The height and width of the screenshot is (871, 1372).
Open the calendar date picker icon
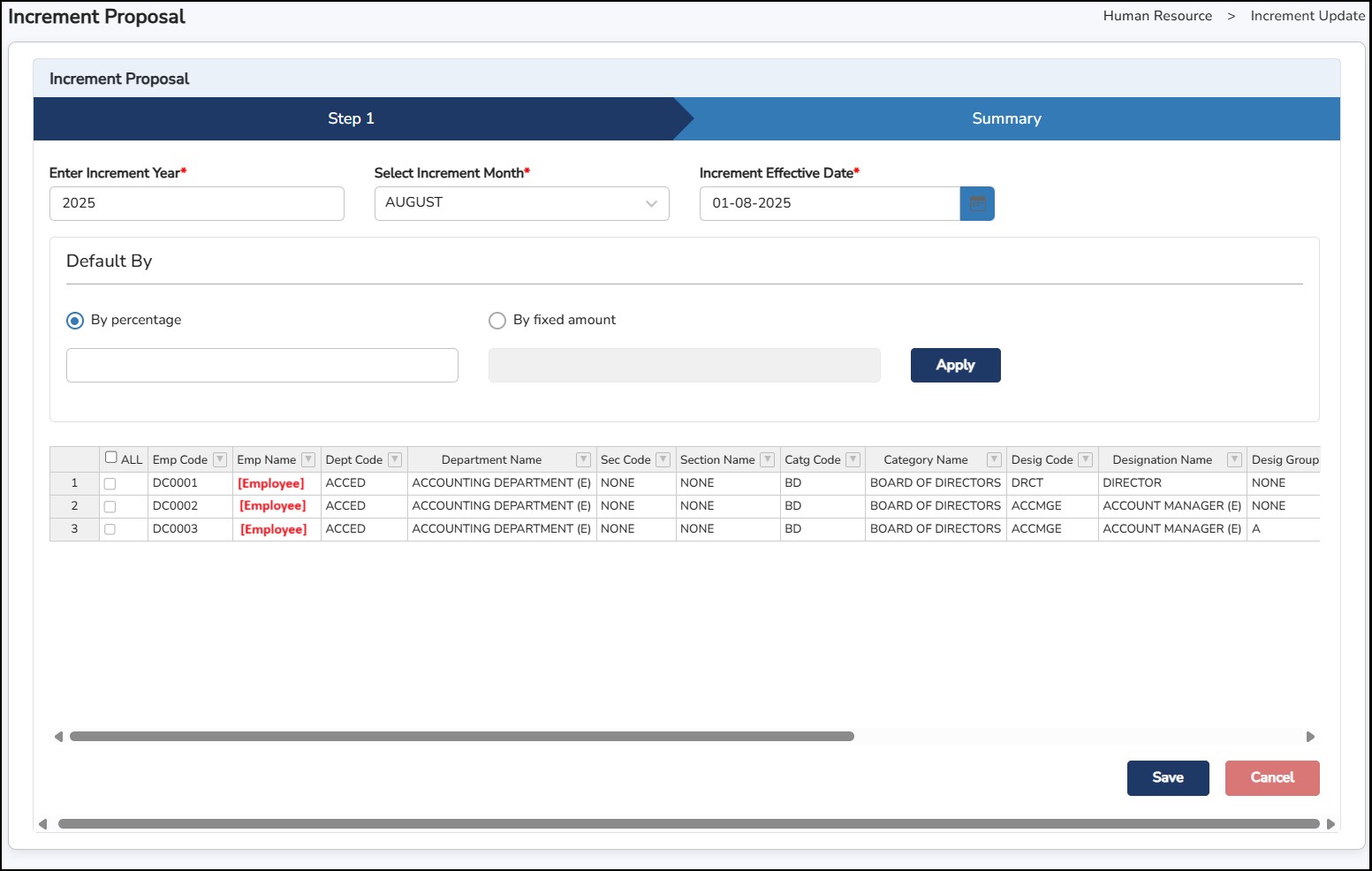pyautogui.click(x=977, y=203)
